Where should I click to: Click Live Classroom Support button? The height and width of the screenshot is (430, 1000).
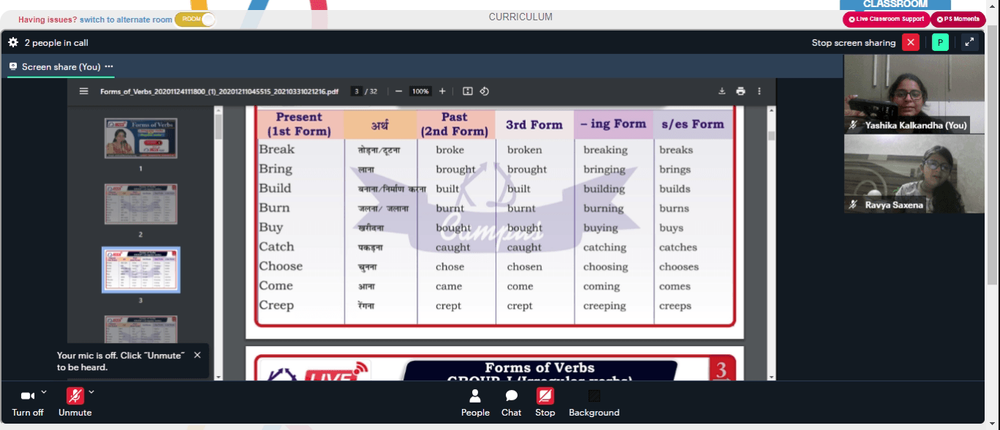(886, 19)
